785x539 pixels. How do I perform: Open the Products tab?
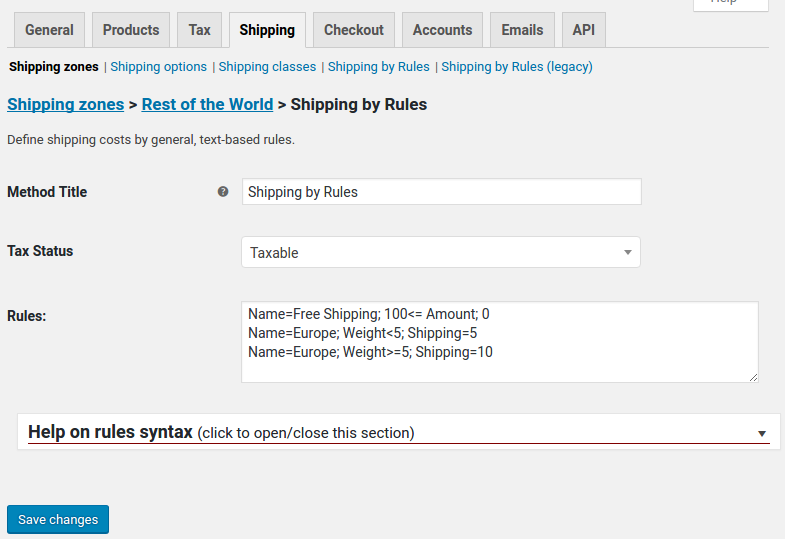click(131, 30)
